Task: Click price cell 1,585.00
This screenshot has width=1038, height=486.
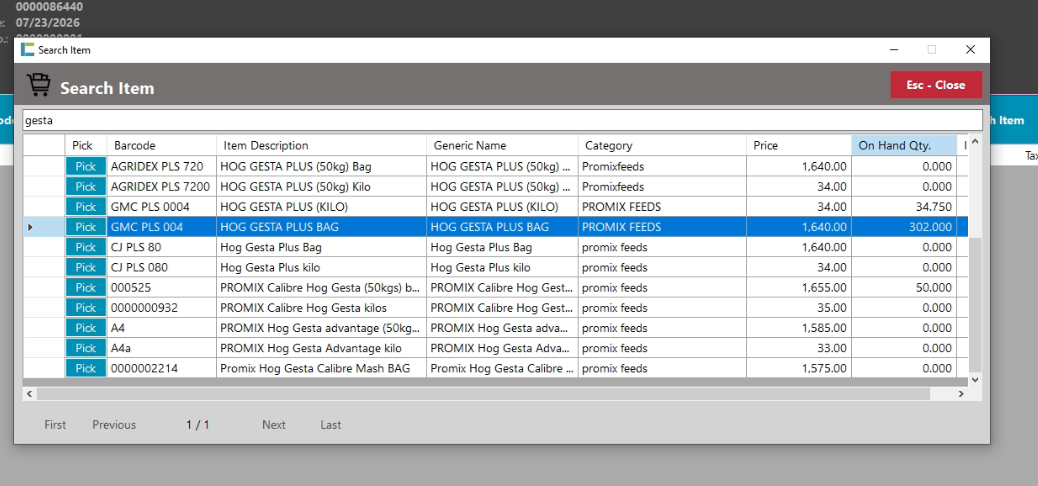Action: click(x=799, y=328)
